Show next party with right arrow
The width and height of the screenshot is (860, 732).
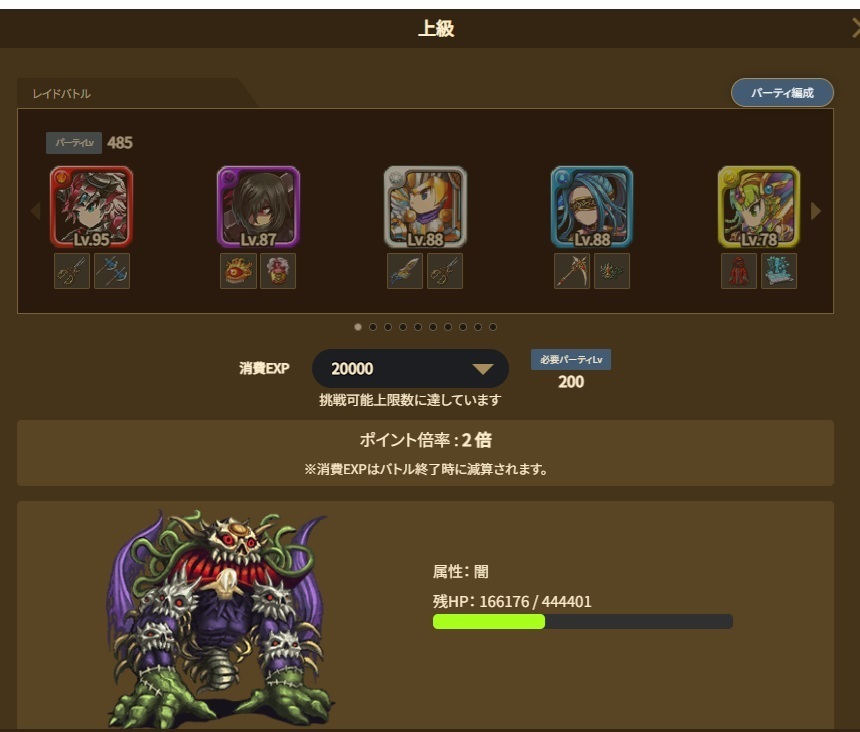[x=816, y=211]
